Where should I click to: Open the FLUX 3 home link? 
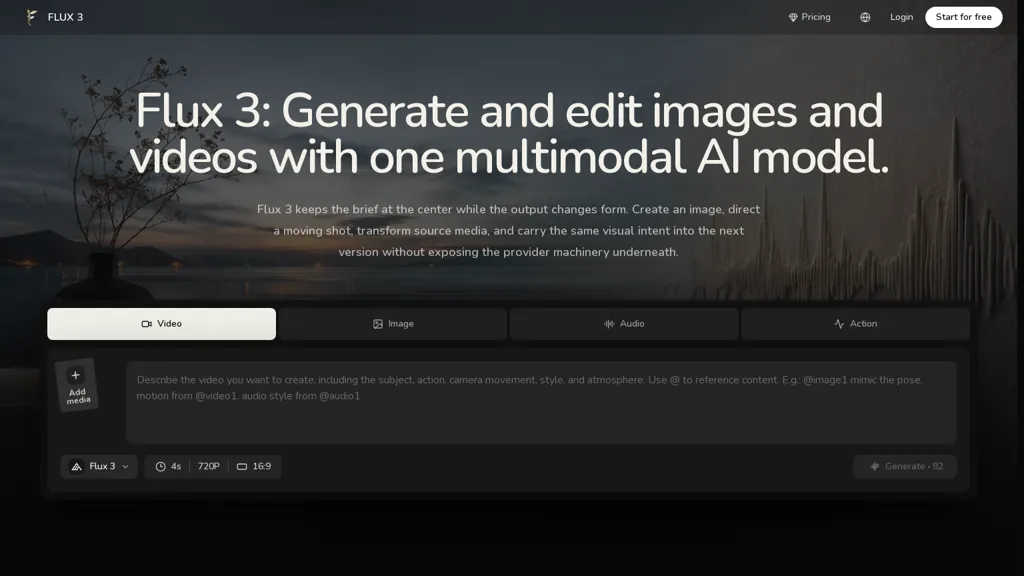click(55, 17)
